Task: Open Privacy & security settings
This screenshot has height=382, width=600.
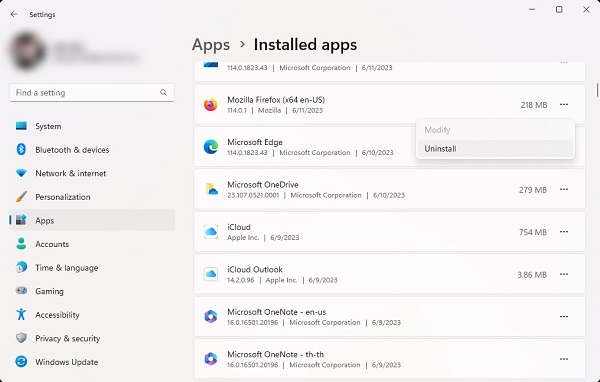Action: click(92, 338)
